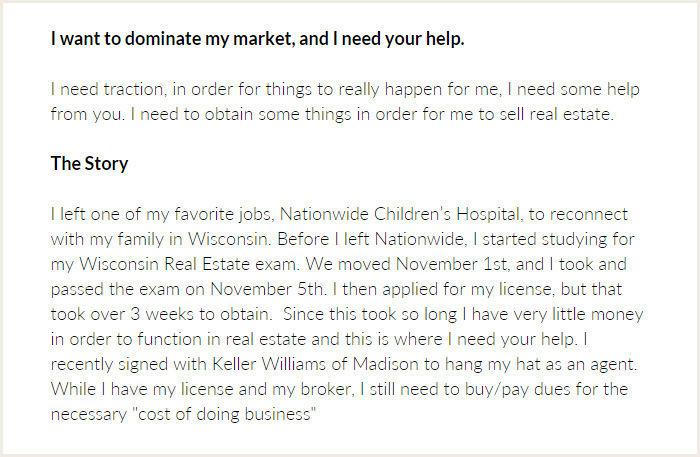Click the text 'I need traction'
Viewport: 700px width, 457px height.
pyautogui.click(x=107, y=90)
